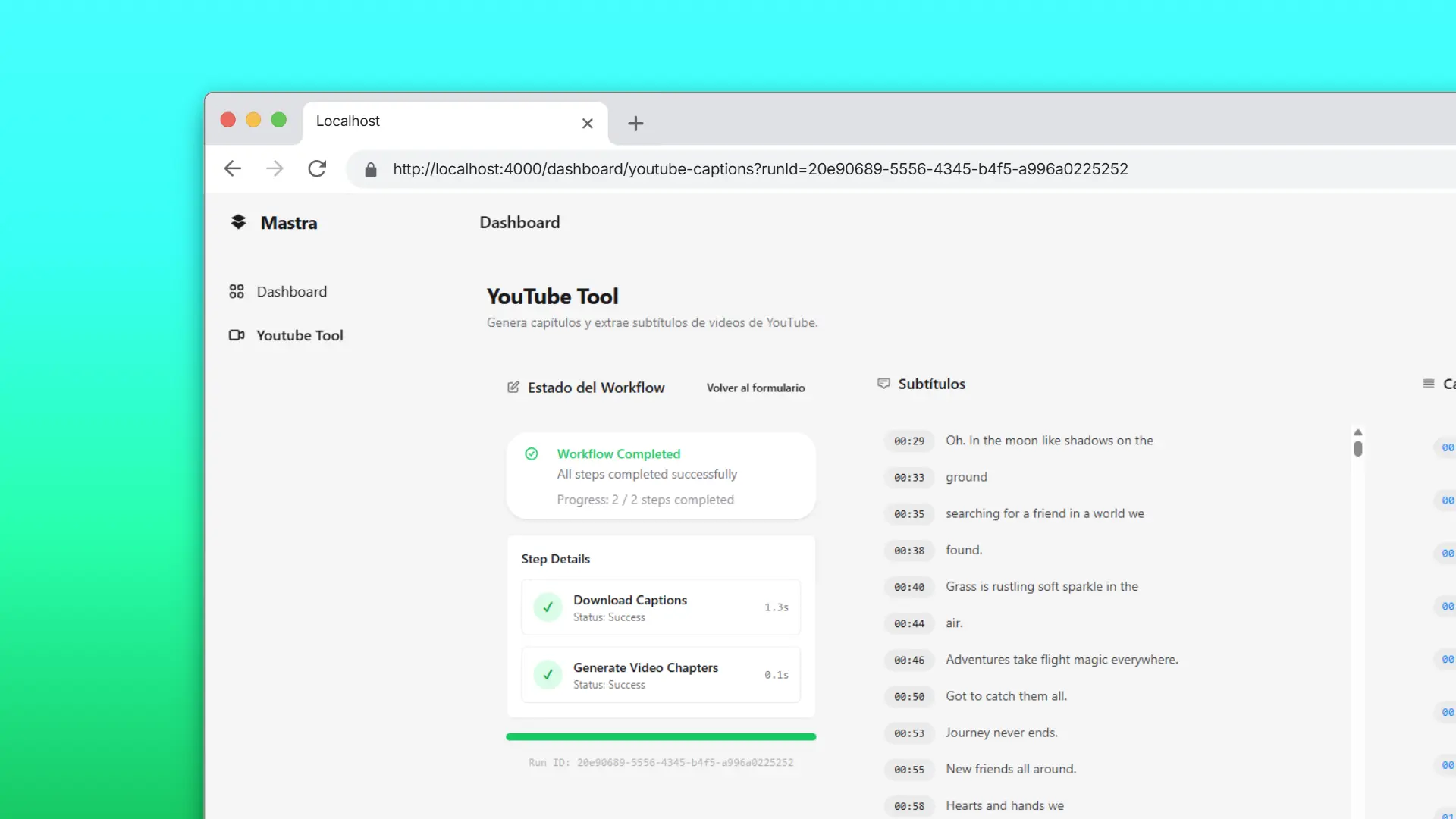Screen dimensions: 1456x819
Task: Reload the page with the refresh icon
Action: (317, 168)
